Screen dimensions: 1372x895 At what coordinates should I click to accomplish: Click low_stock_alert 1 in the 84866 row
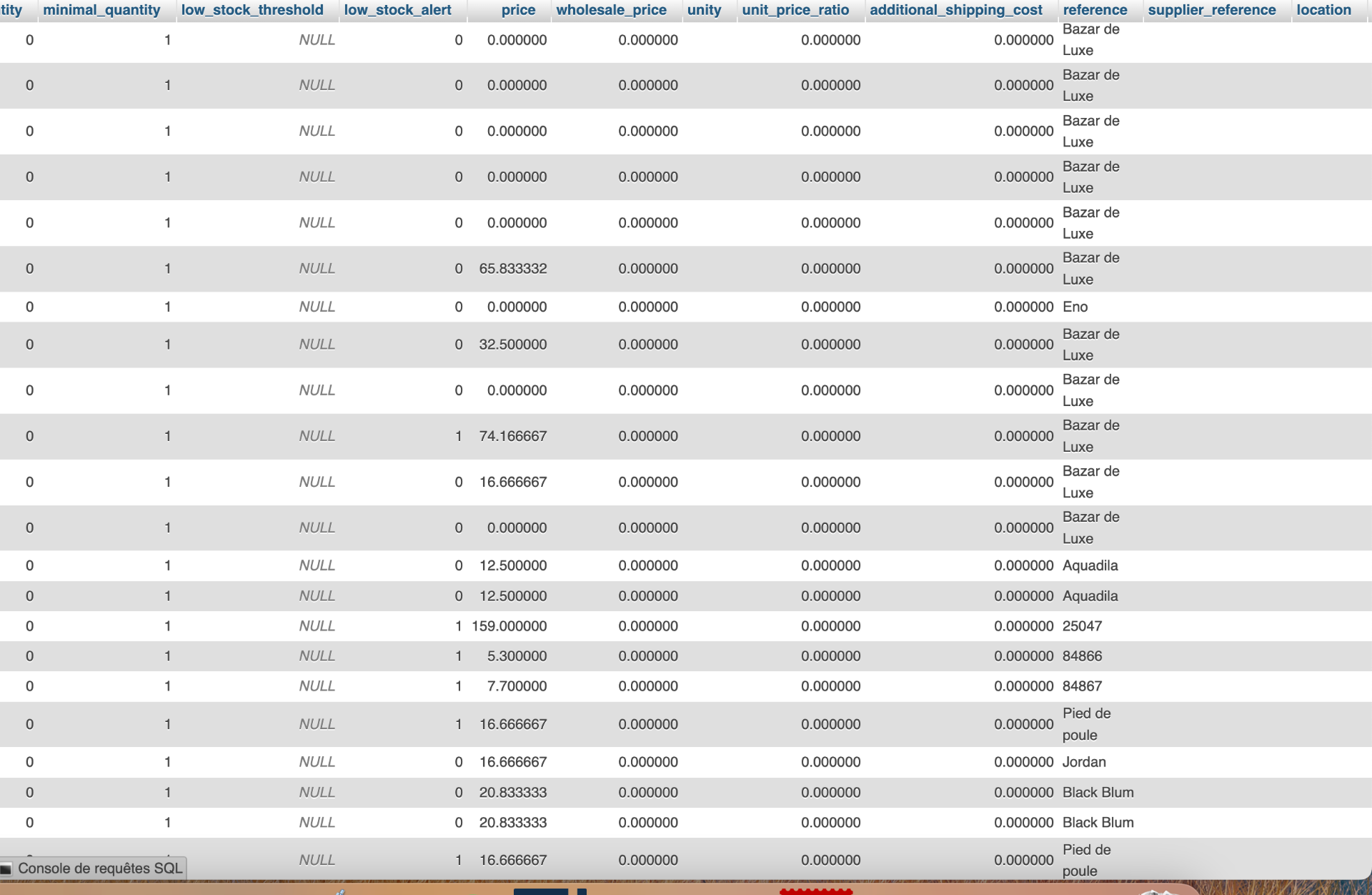(x=459, y=656)
